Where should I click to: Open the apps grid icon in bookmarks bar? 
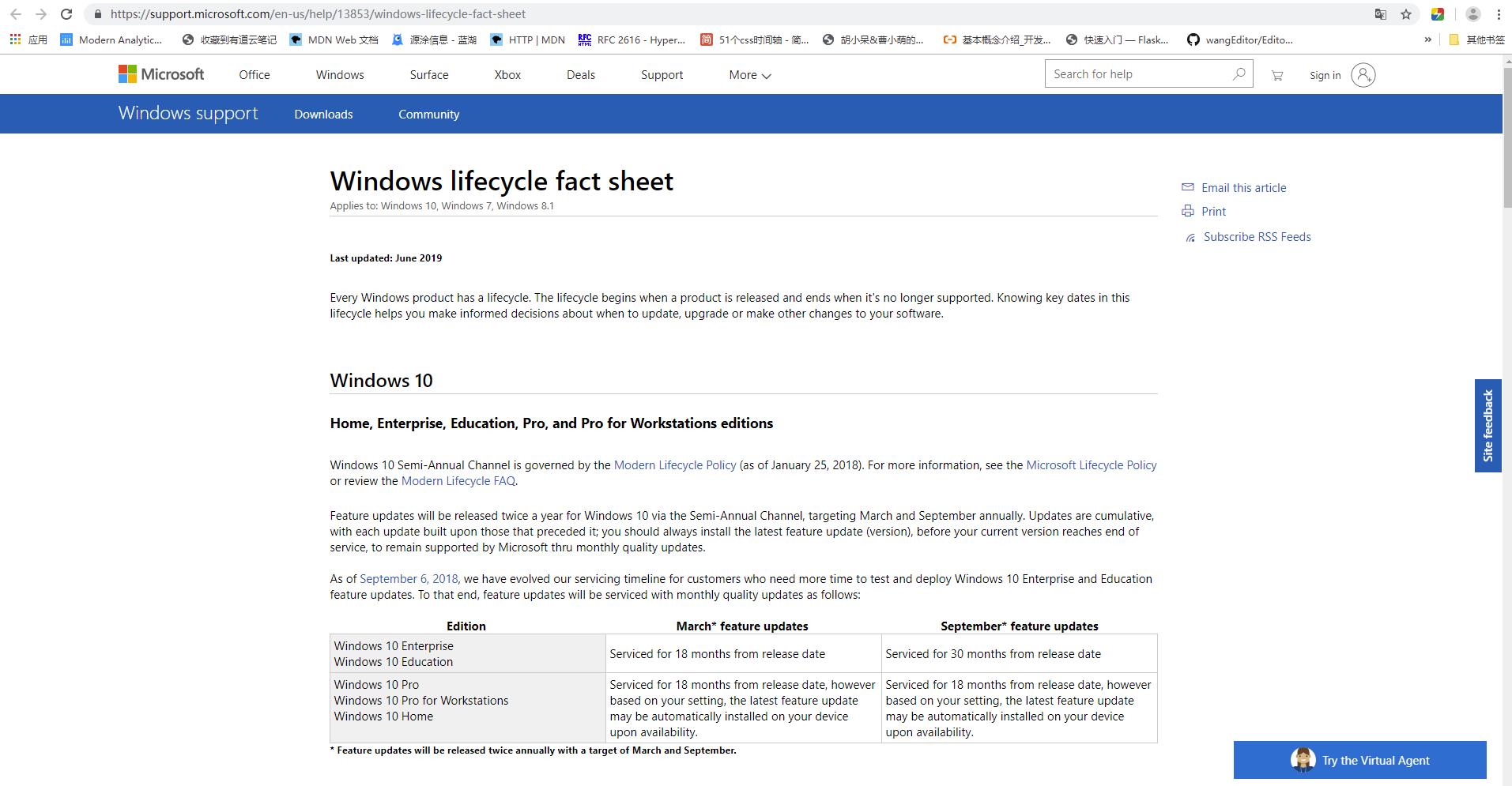(x=15, y=39)
